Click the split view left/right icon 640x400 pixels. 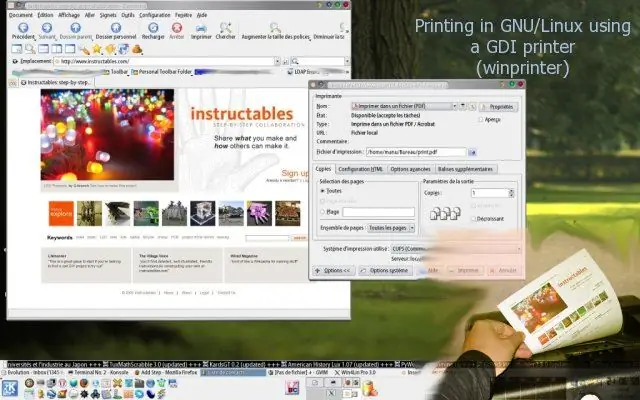57,49
